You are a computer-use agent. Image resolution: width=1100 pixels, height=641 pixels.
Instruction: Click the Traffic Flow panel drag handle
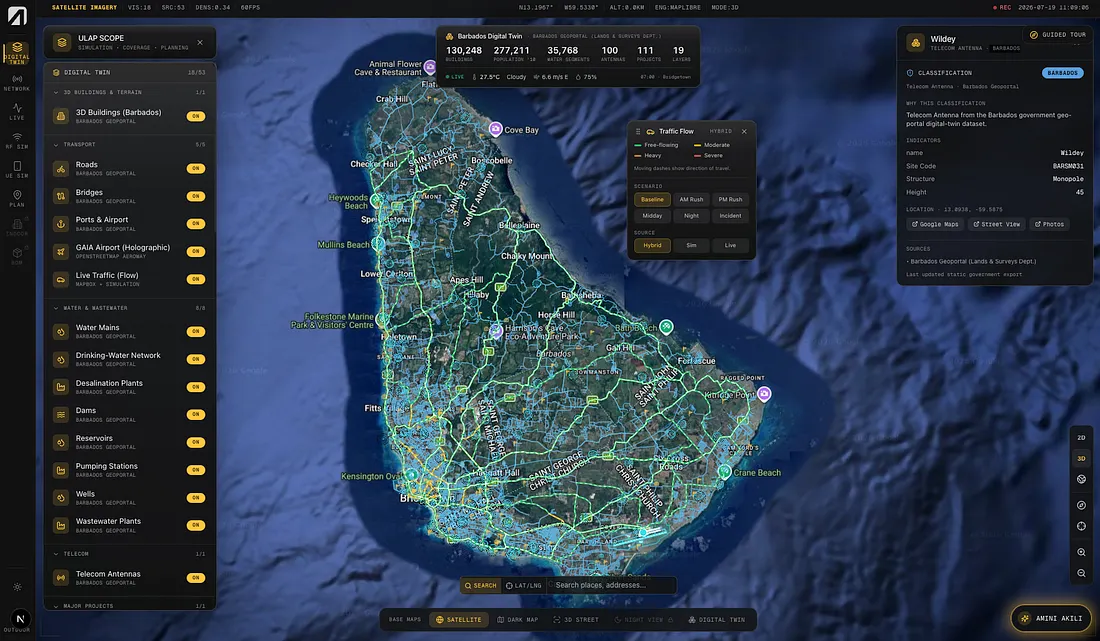638,131
